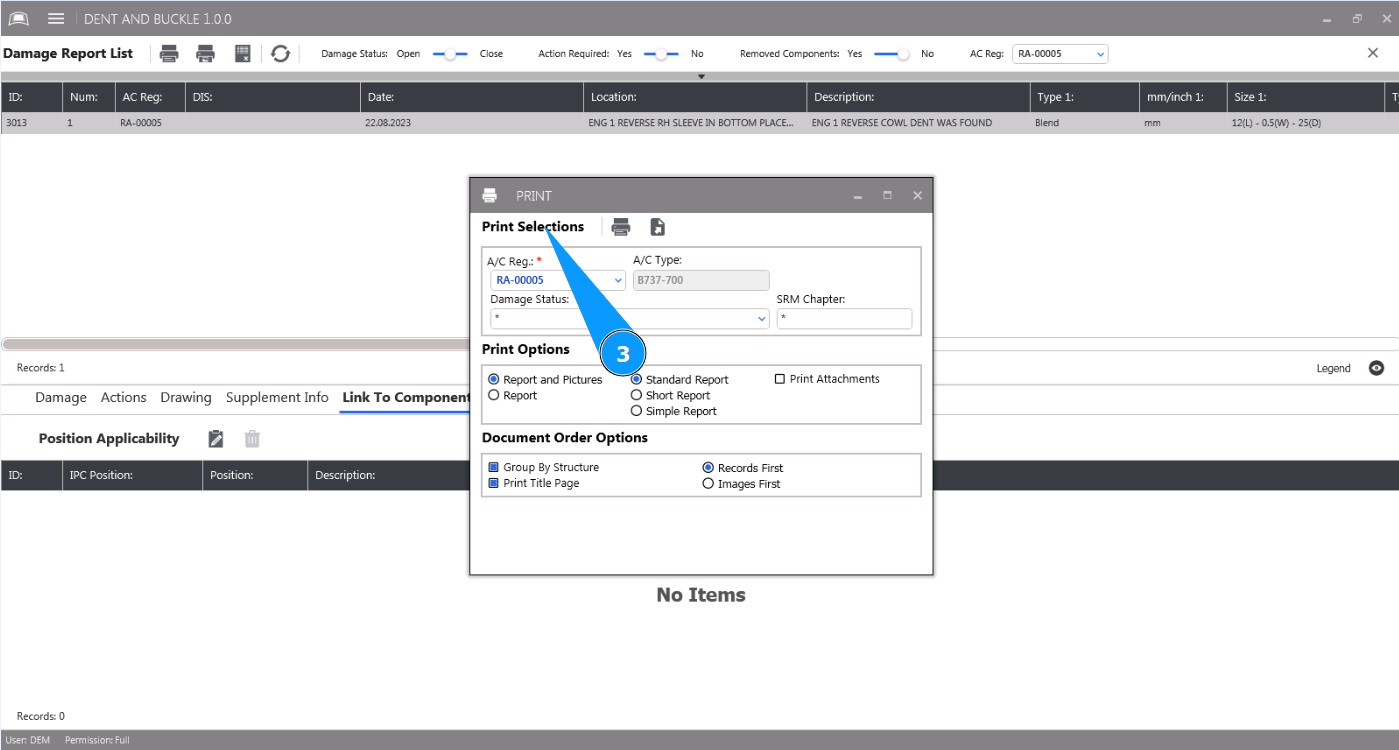Toggle the Print Title Page checkbox
Screen dimensions: 1399x750
pyautogui.click(x=533, y=483)
